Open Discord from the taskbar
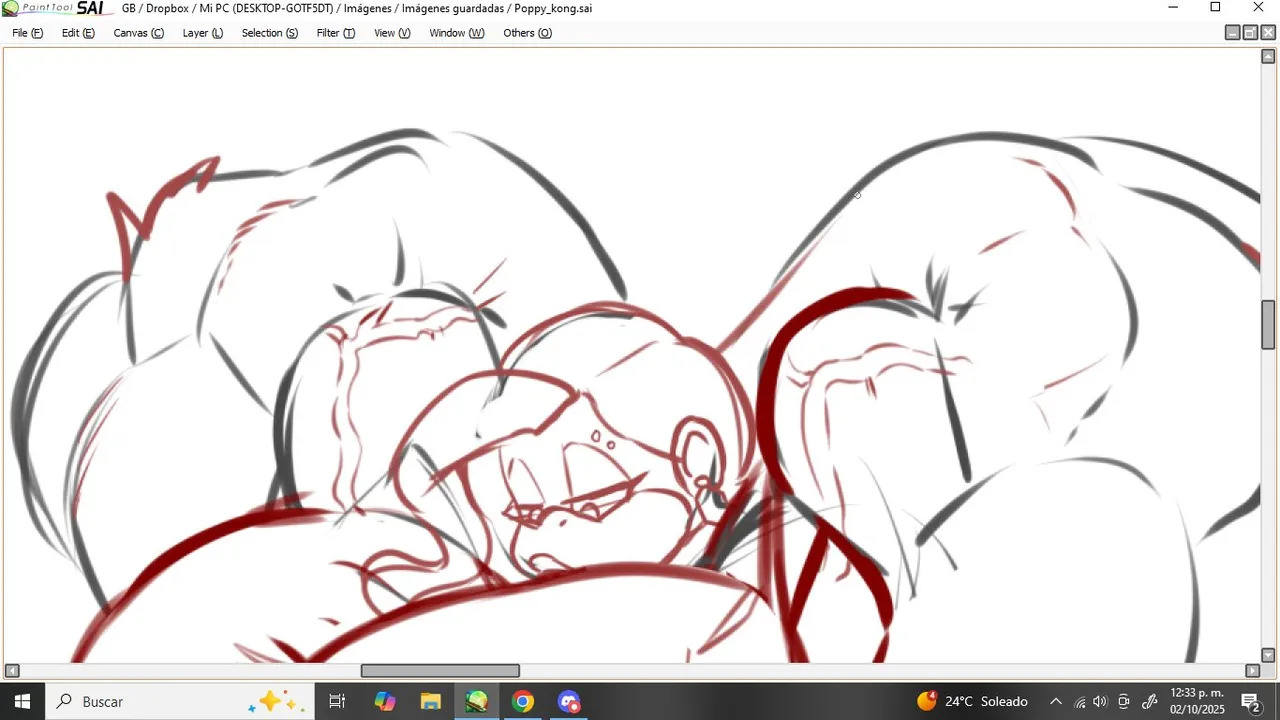1280x720 pixels. coord(569,701)
